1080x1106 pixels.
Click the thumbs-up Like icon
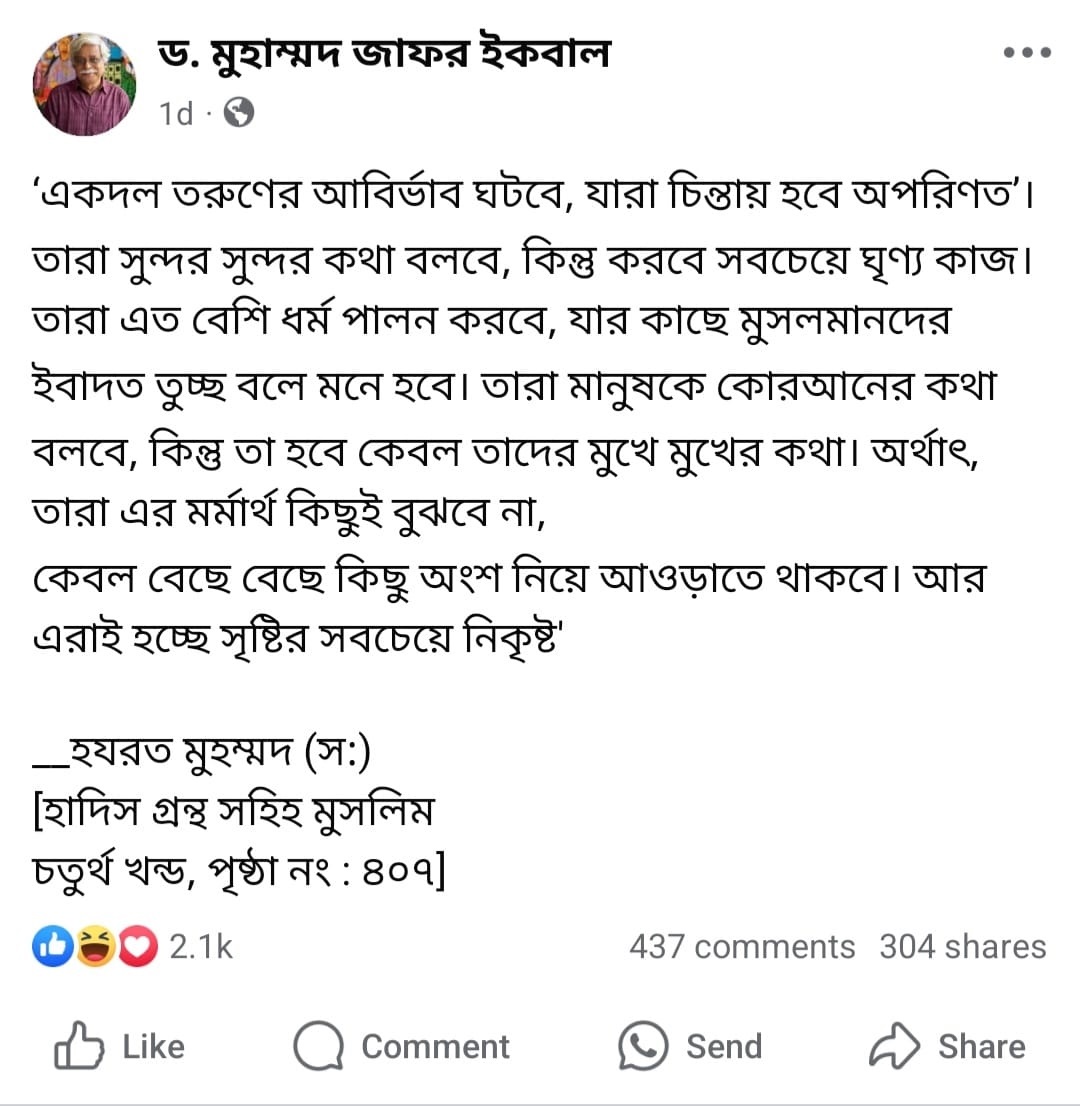click(79, 1045)
